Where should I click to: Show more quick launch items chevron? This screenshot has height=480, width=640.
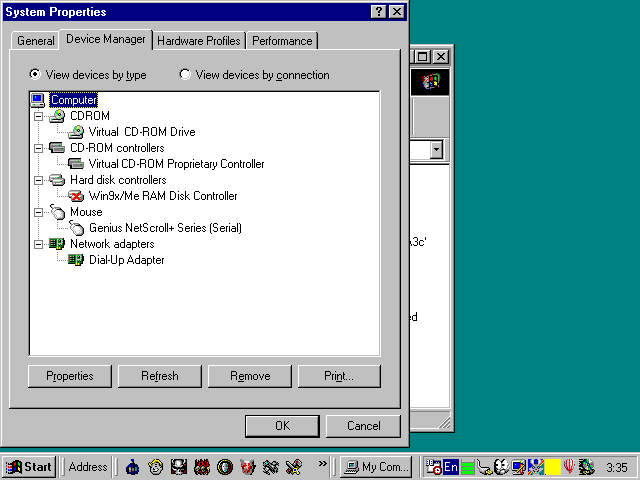click(322, 463)
